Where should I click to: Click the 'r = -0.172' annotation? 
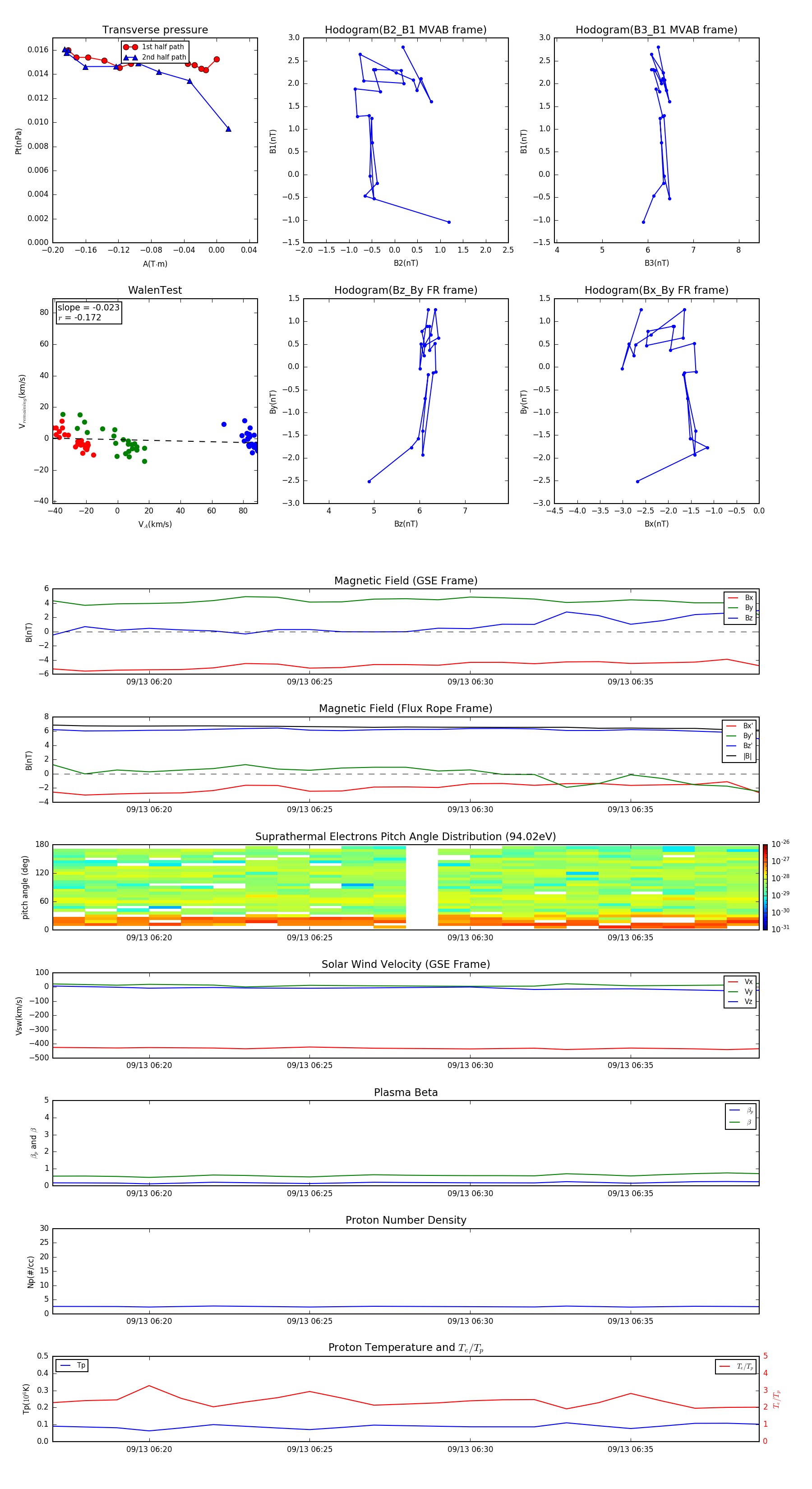point(80,317)
